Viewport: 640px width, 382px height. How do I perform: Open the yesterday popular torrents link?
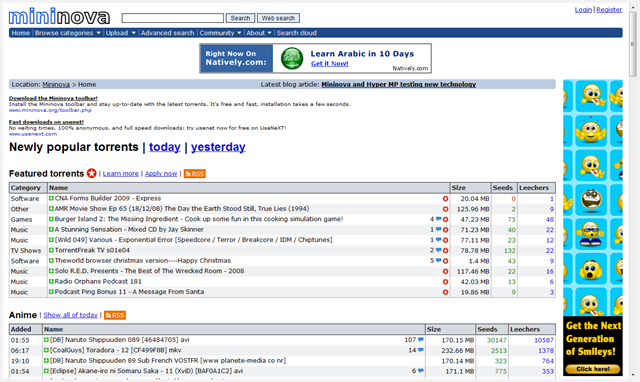click(218, 147)
